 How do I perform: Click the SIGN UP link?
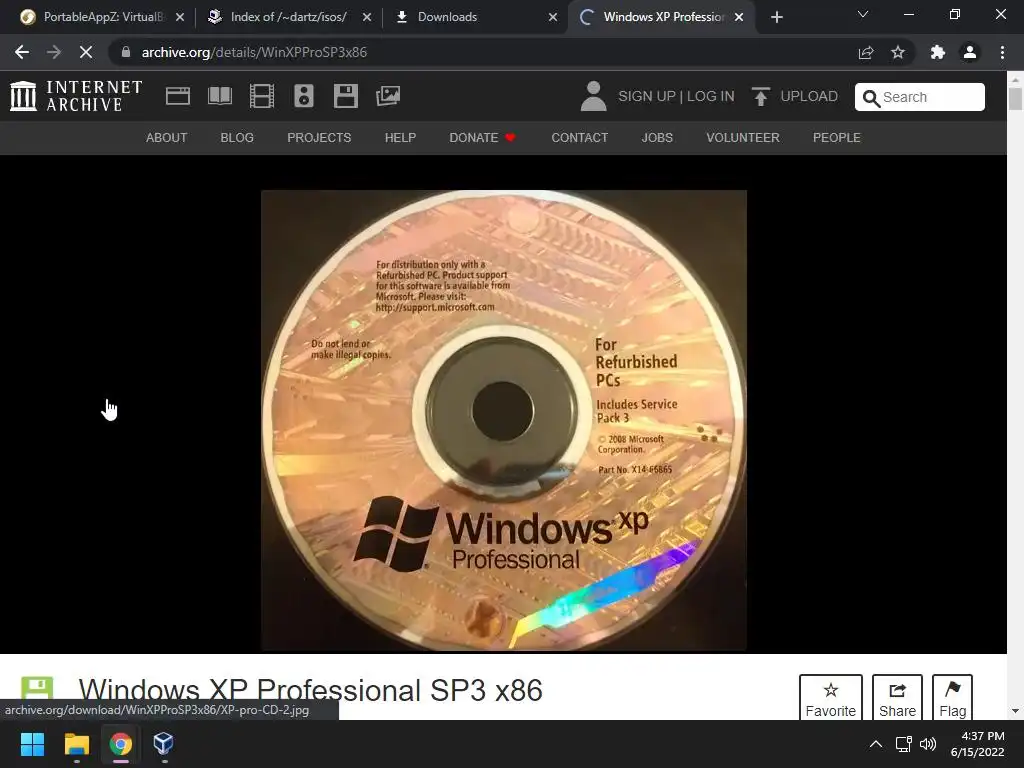(x=647, y=97)
